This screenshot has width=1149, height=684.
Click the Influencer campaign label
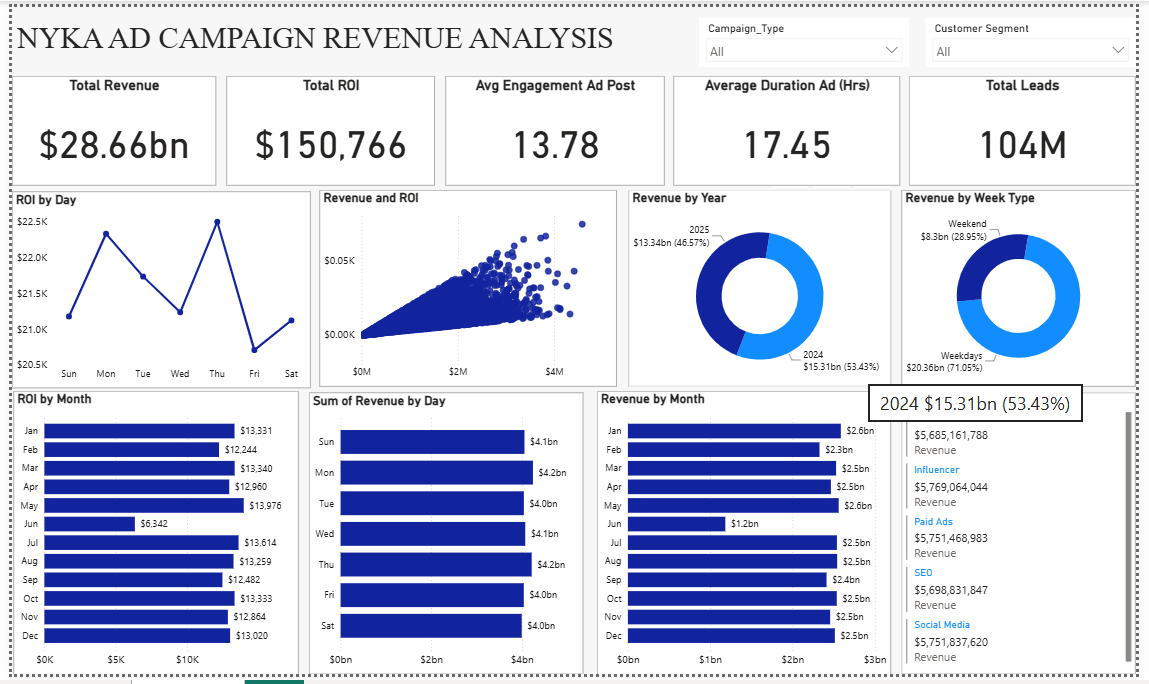pos(936,470)
